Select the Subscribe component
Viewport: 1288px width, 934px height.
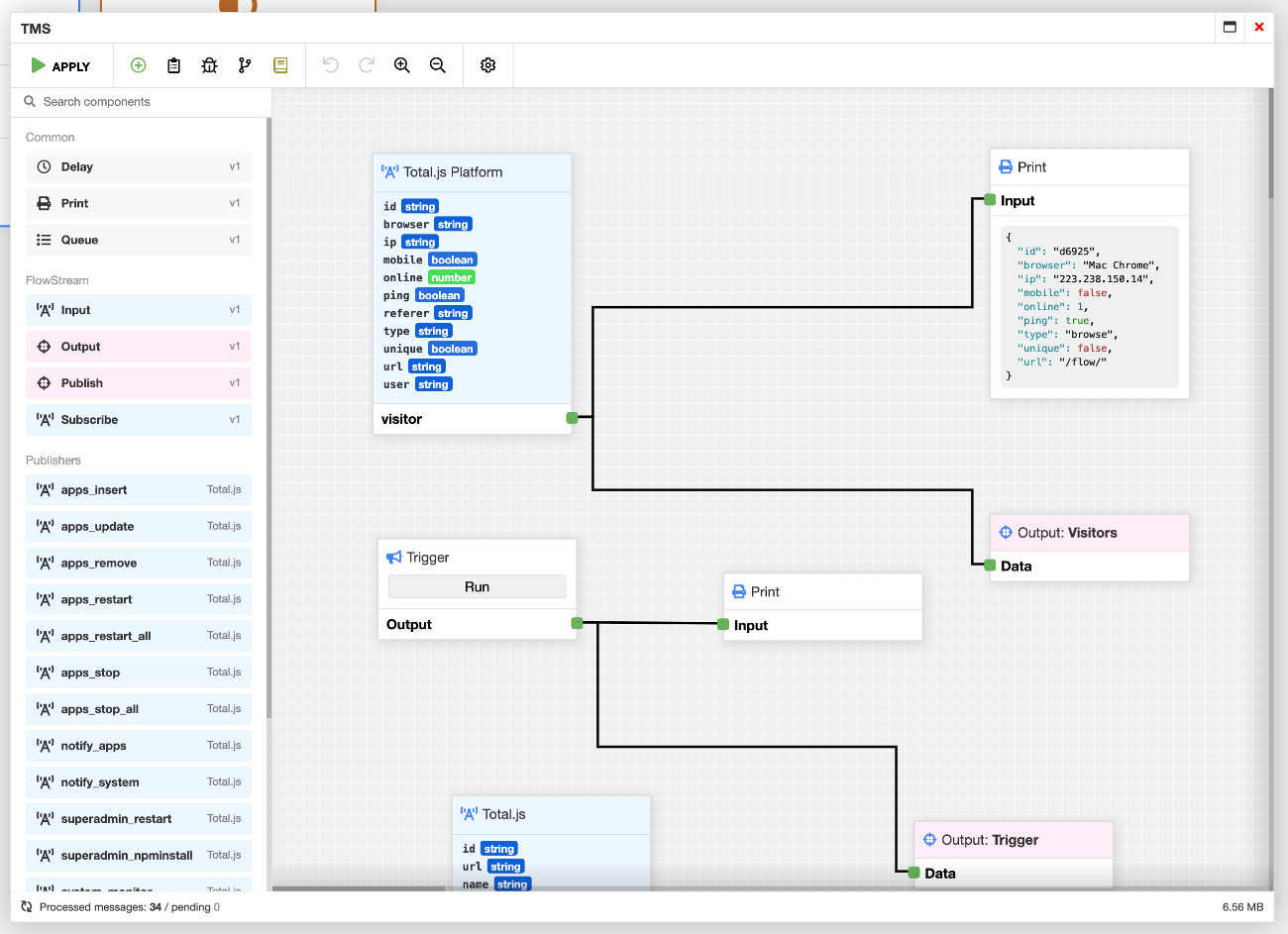coord(139,420)
